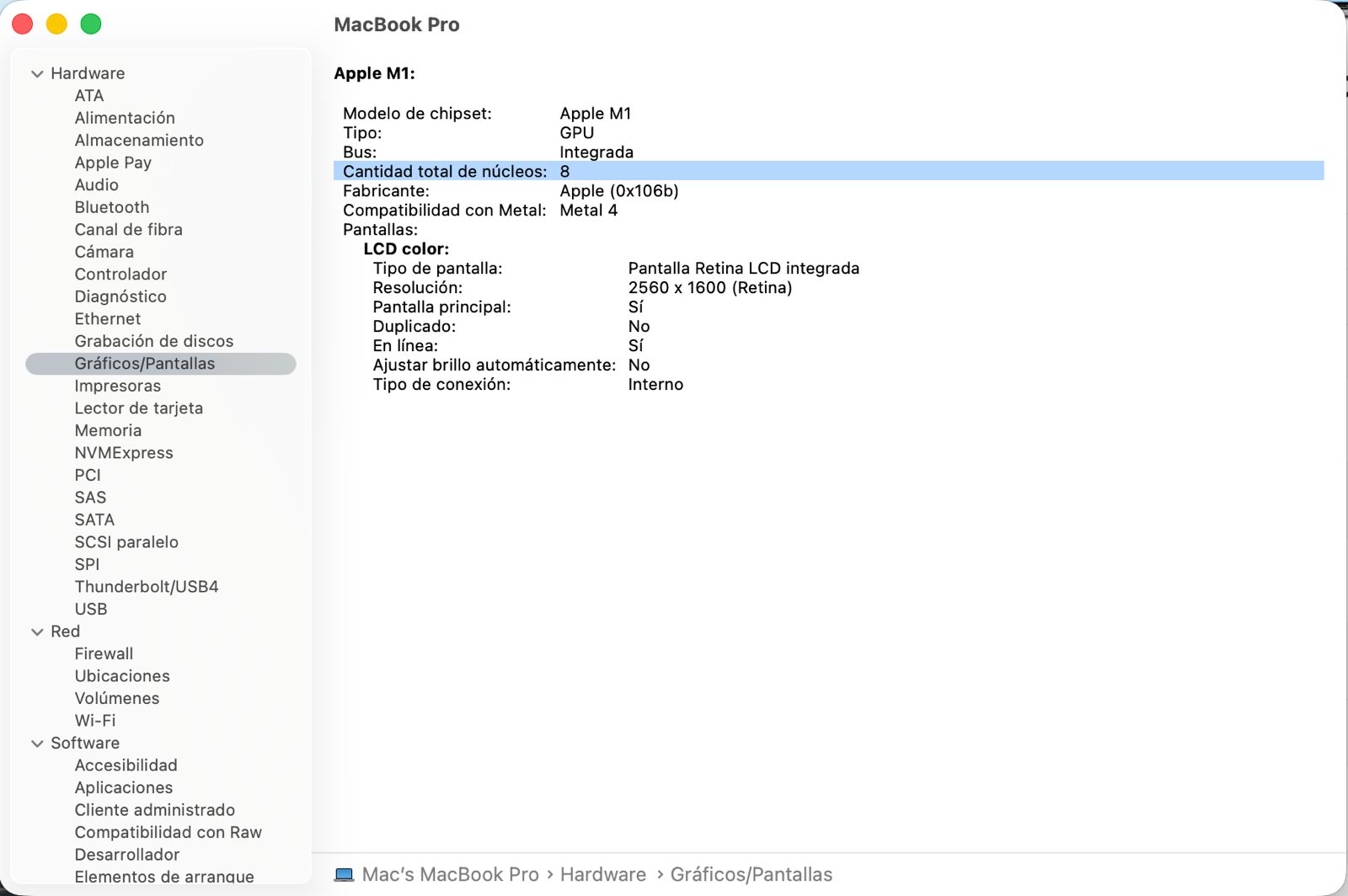Collapse the Software section chevron
The image size is (1348, 896).
point(37,744)
